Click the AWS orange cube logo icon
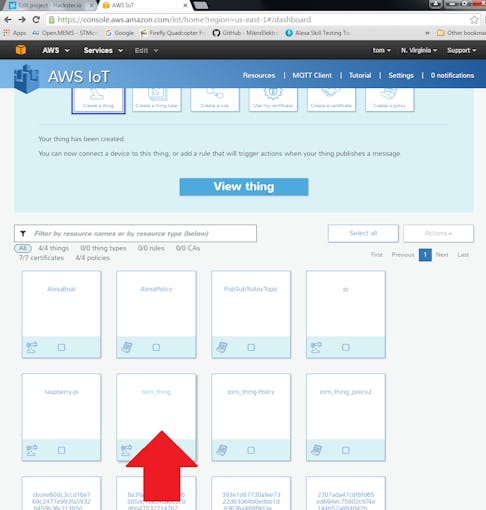Viewport: 486px width, 510px height. coord(21,50)
